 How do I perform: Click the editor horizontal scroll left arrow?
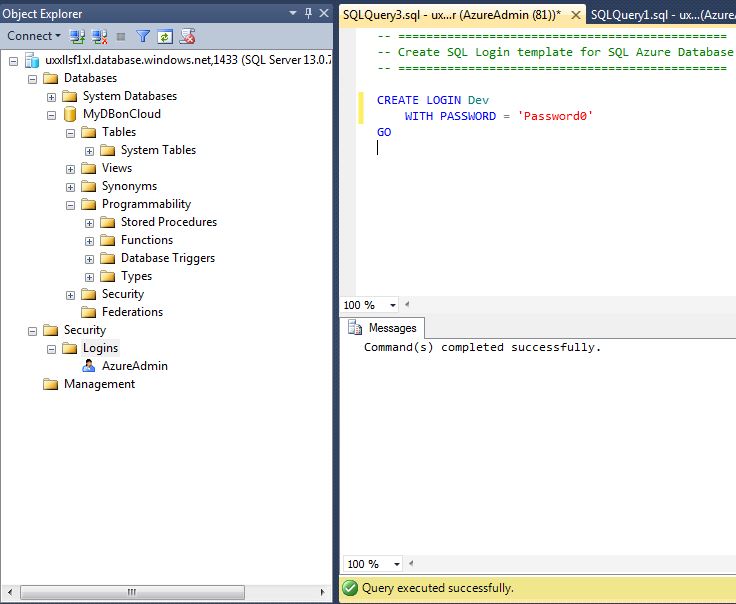(x=407, y=305)
